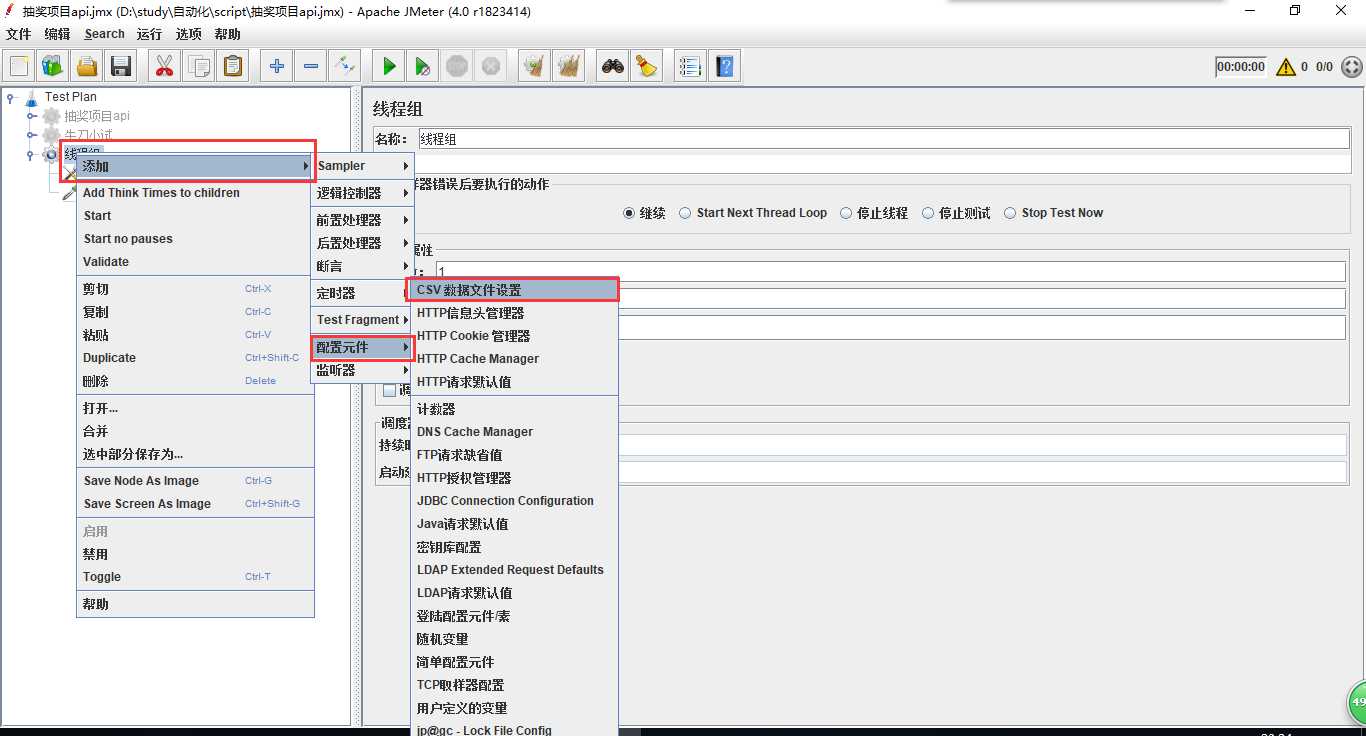1366x736 pixels.
Task: Collapse the Test Plan tree node
Action: point(10,97)
